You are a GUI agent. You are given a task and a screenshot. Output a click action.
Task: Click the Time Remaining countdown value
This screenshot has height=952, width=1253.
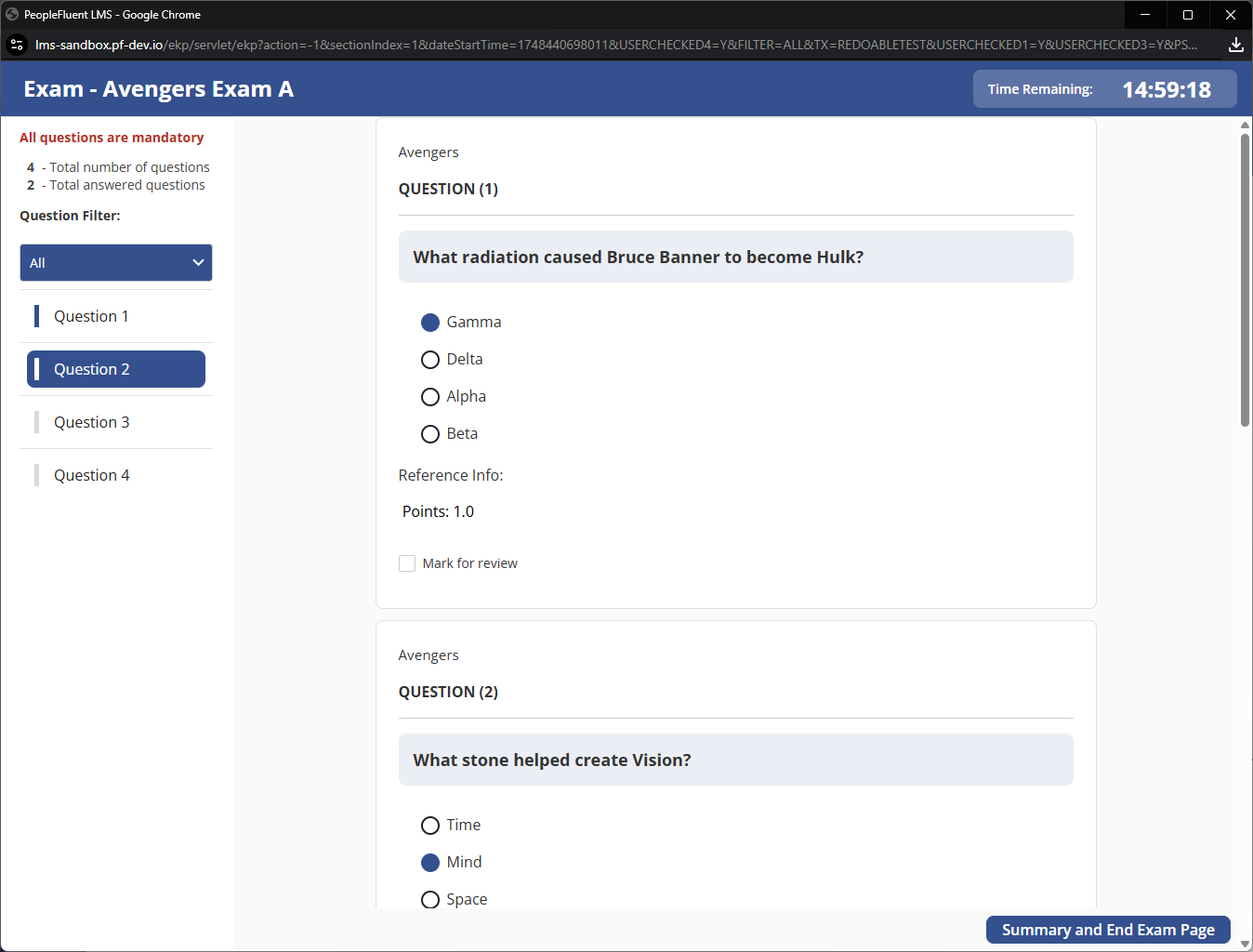1167,89
